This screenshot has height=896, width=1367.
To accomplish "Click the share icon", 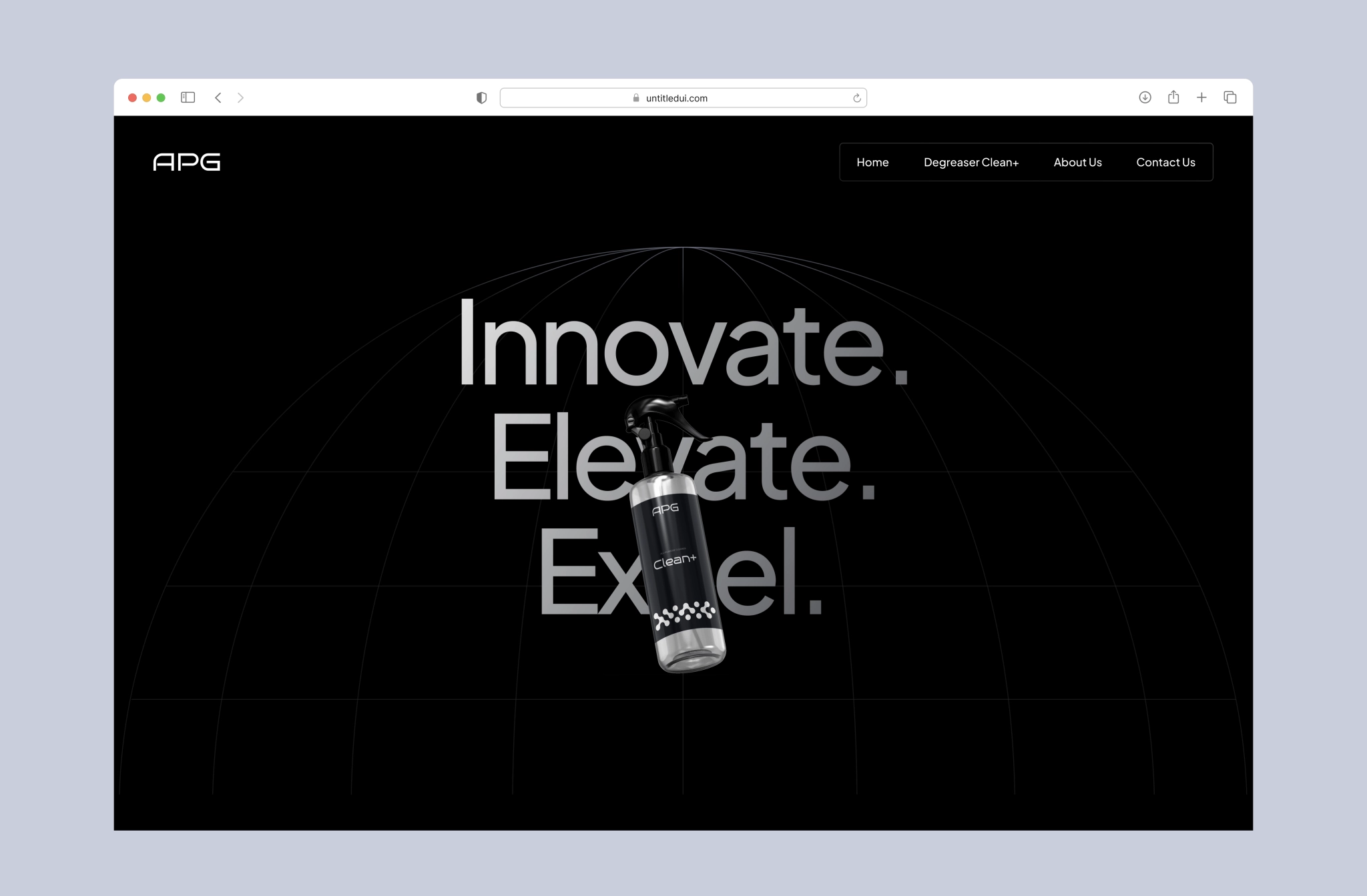I will [x=1173, y=97].
